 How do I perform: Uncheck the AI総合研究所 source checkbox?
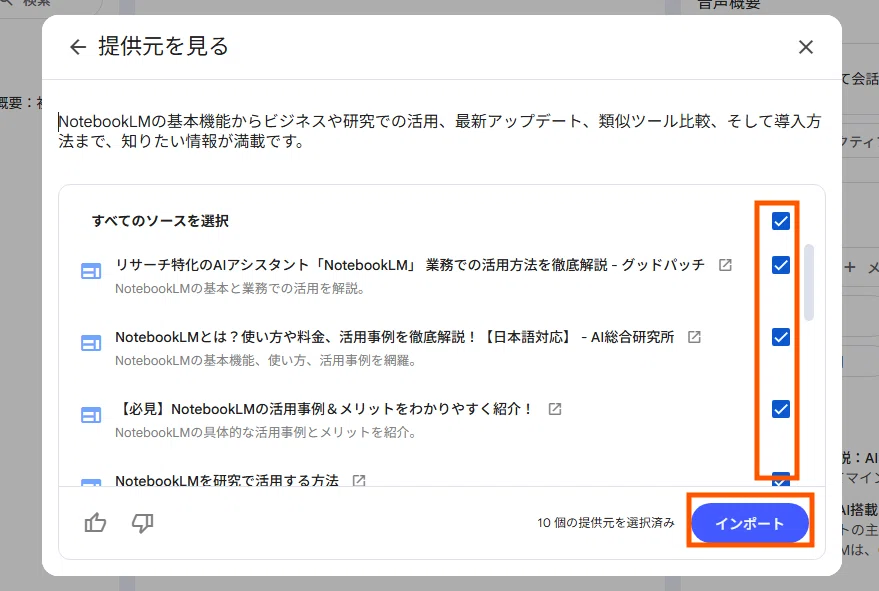(x=780, y=337)
